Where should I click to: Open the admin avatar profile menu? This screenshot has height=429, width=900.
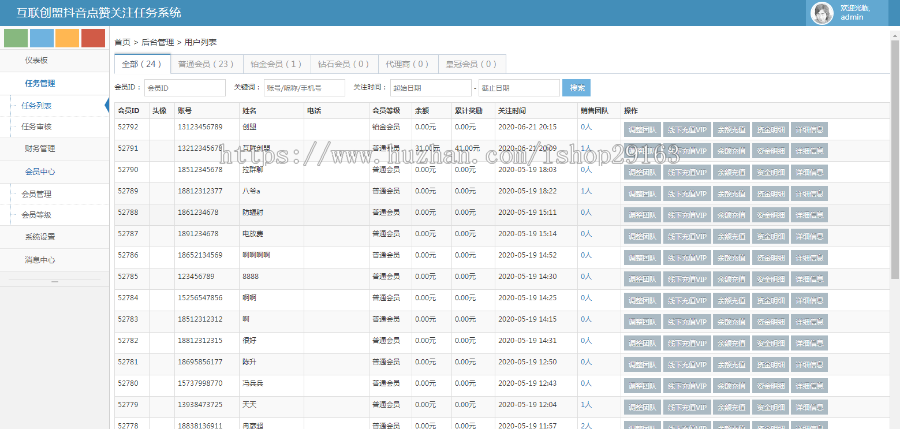click(820, 13)
